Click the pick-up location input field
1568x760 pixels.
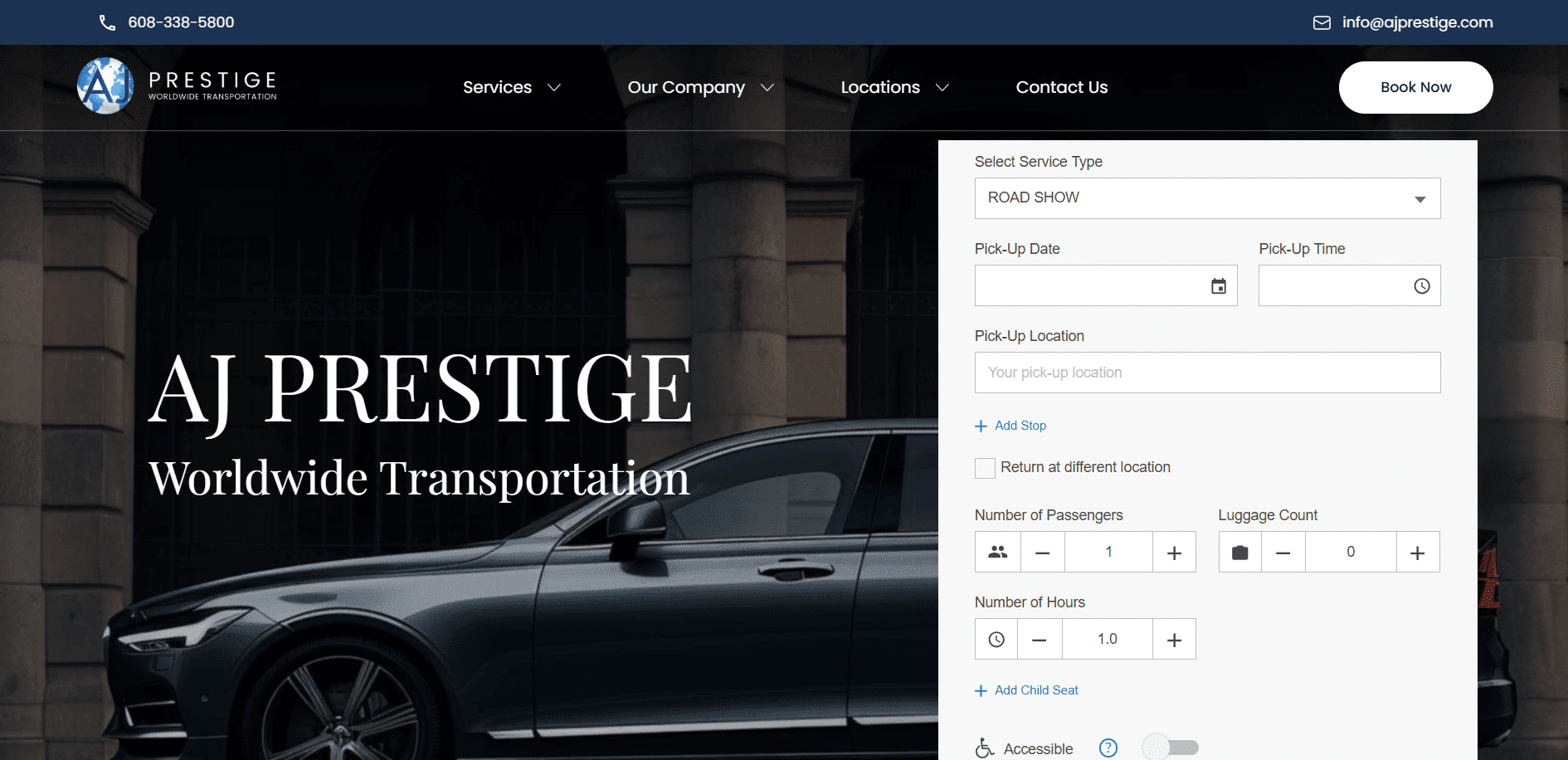[x=1207, y=373]
